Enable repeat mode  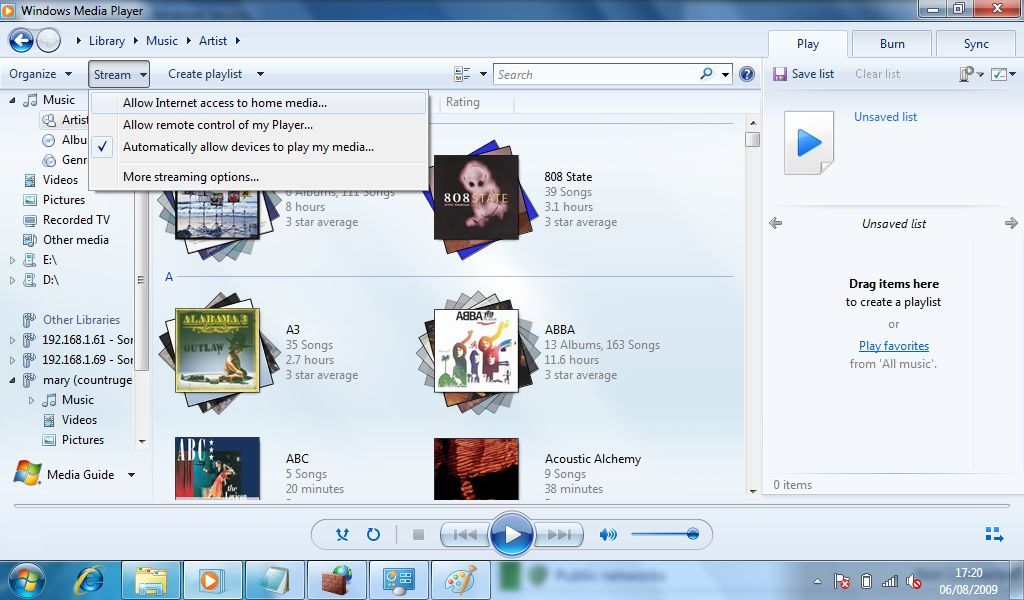pos(373,535)
